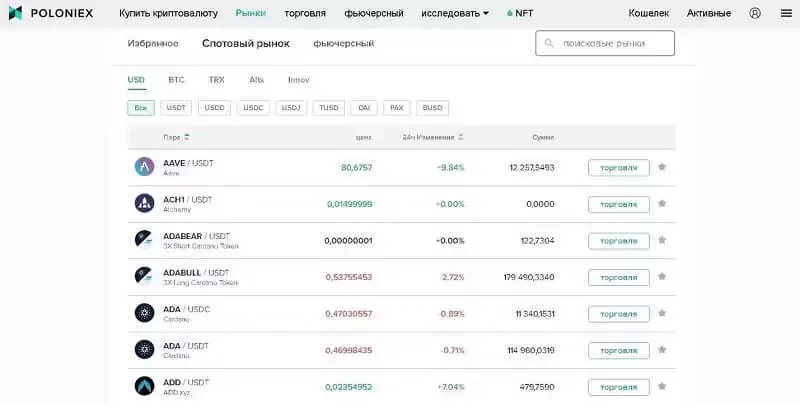This screenshot has width=800, height=404.
Task: Open Купить криптовалюту in navigation
Action: click(168, 13)
